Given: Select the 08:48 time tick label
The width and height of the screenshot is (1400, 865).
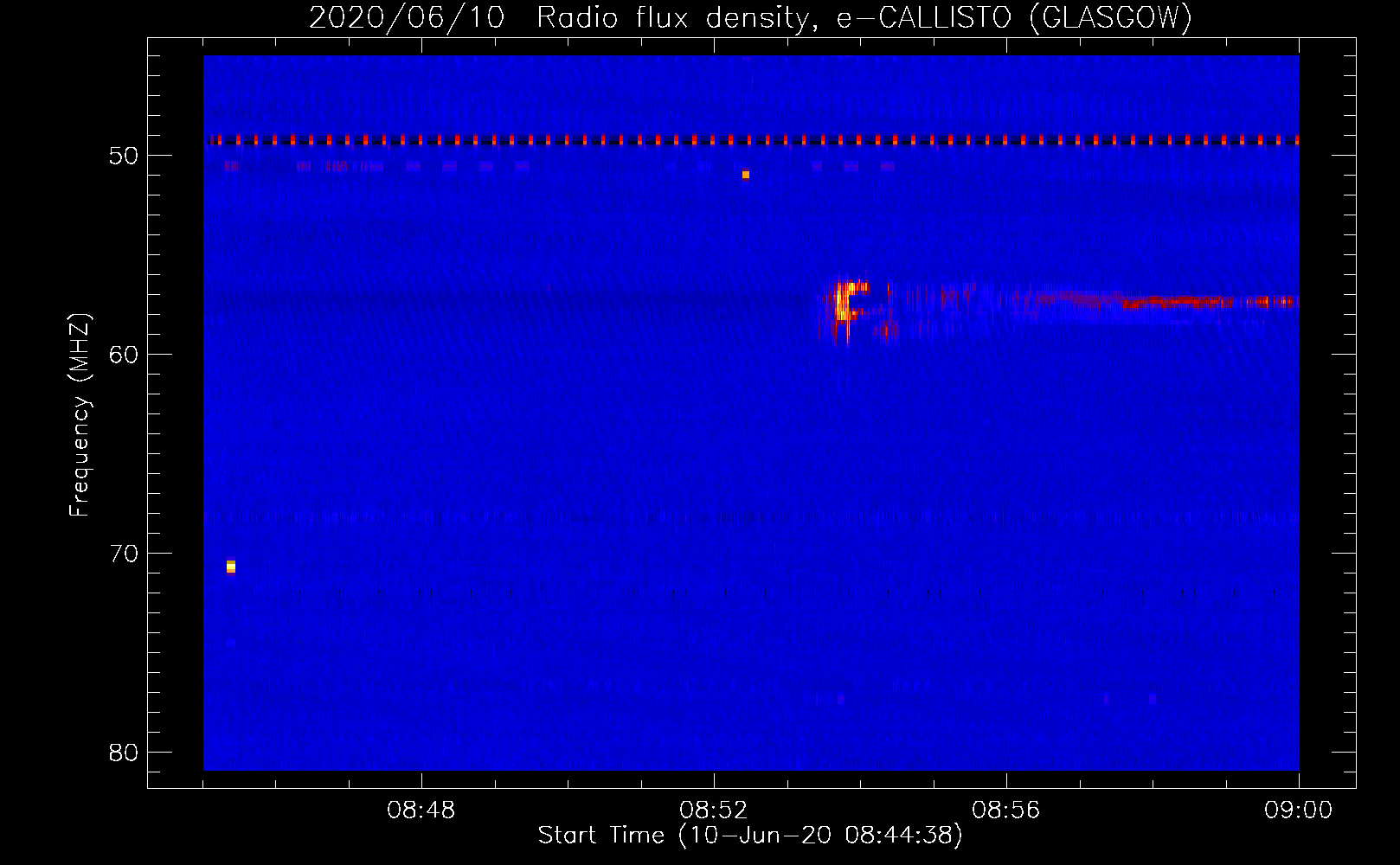Looking at the screenshot, I should tap(421, 811).
